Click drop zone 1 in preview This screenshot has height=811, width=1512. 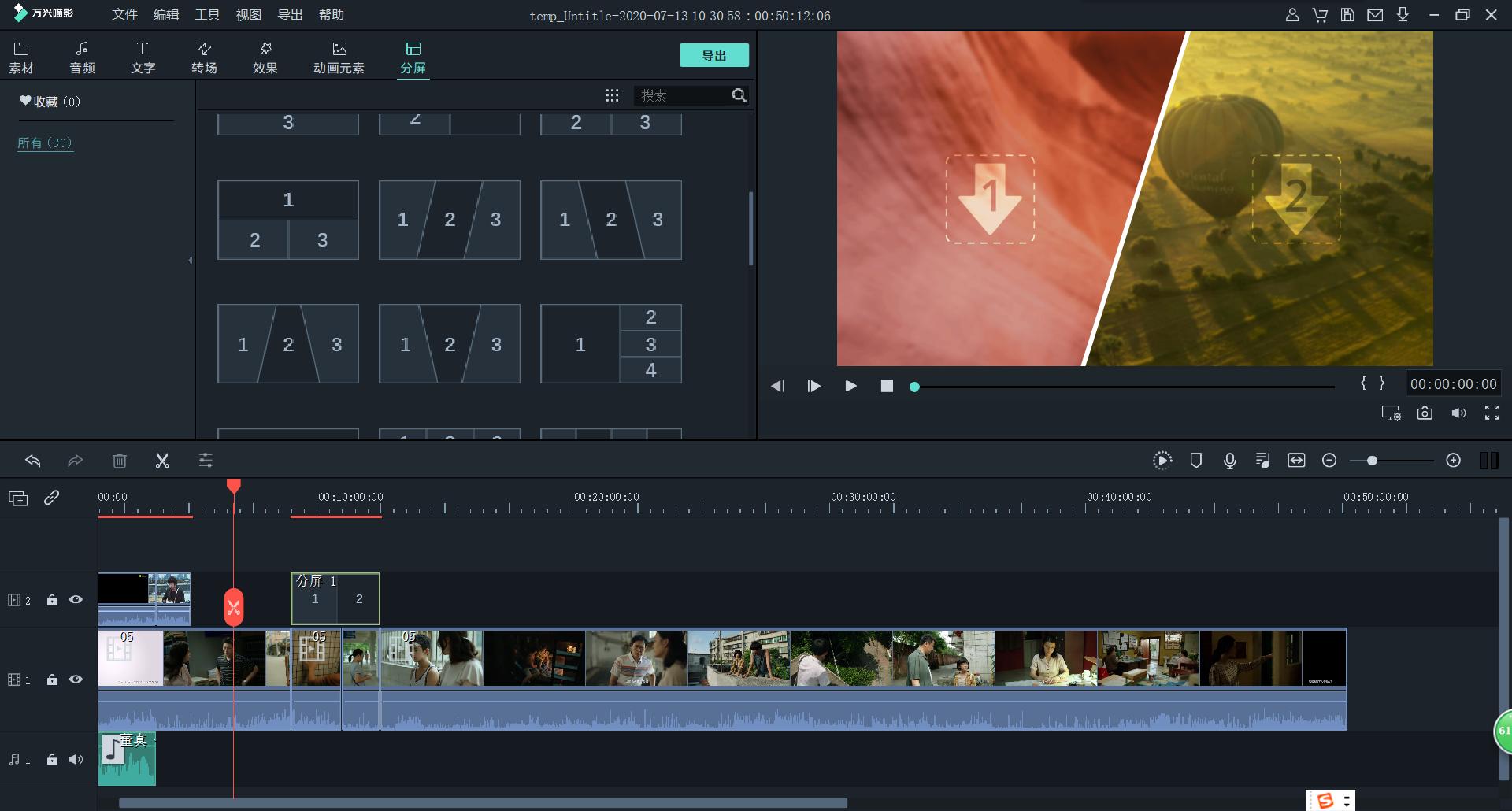pyautogui.click(x=990, y=199)
